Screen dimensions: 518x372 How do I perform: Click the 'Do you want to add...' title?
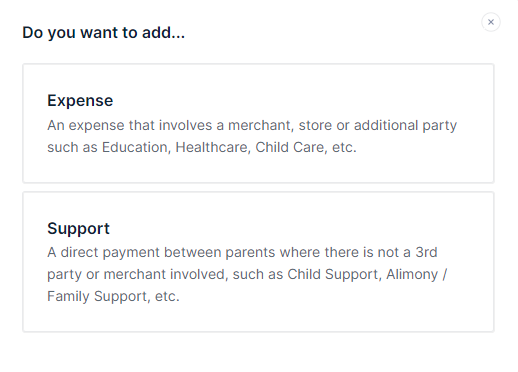pos(103,33)
